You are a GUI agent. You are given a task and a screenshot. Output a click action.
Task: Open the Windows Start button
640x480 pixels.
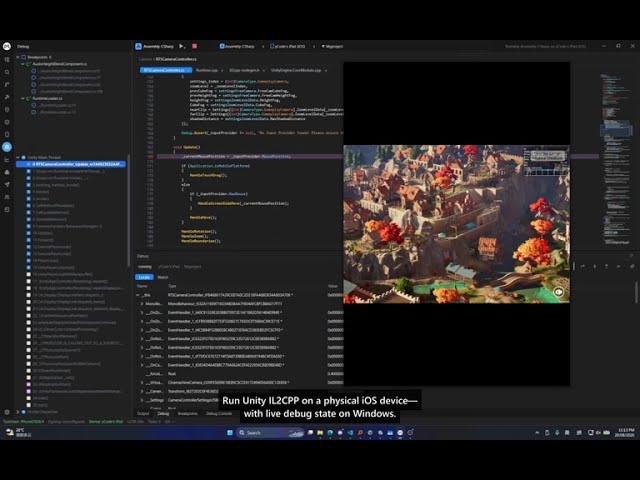[x=230, y=433]
